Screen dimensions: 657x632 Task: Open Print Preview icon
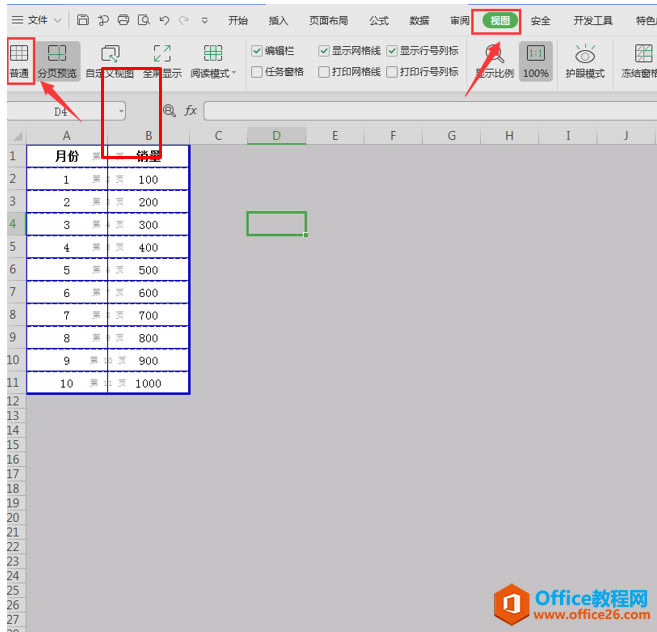[144, 20]
